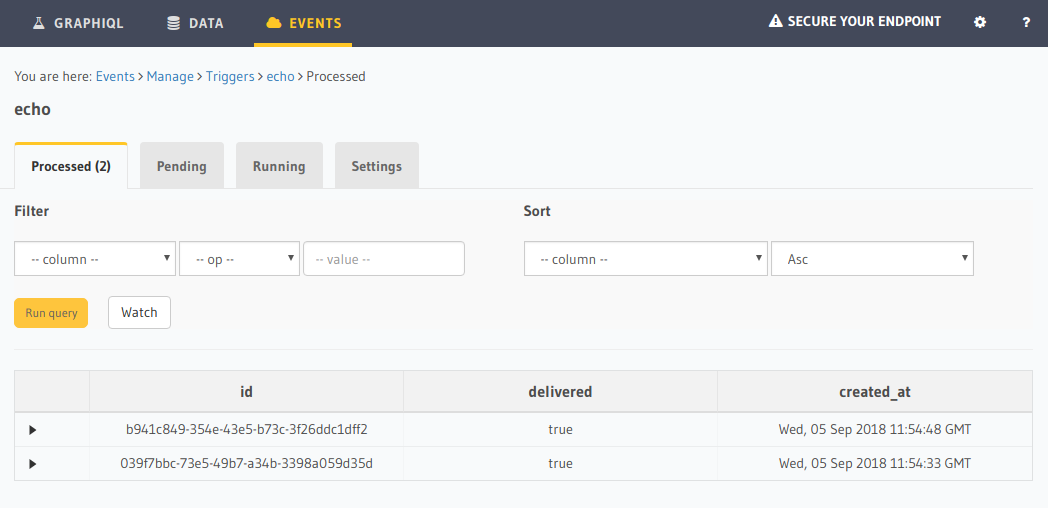
Task: Open settings via gear icon
Action: click(x=980, y=22)
